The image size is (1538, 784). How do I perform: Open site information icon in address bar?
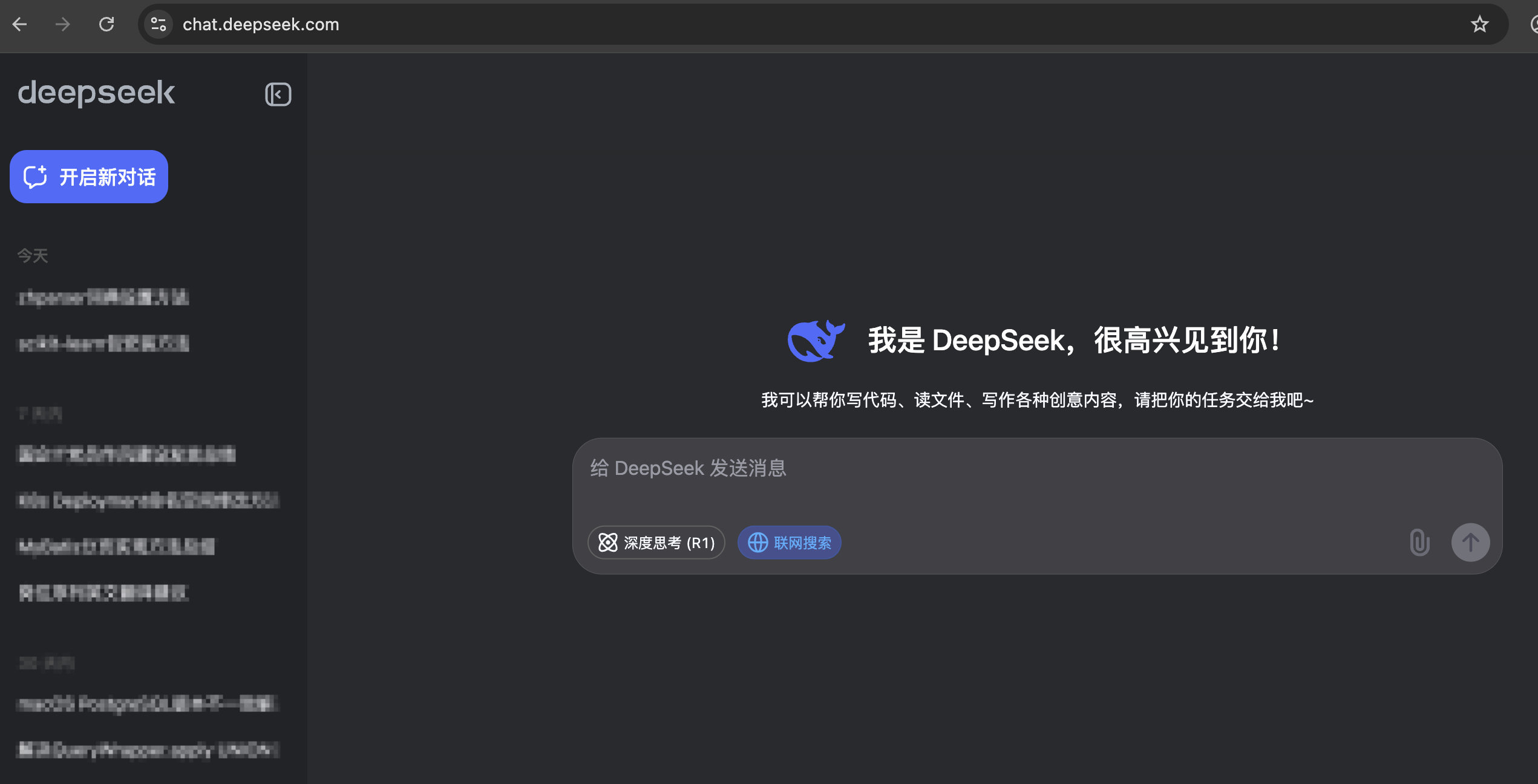[x=159, y=24]
